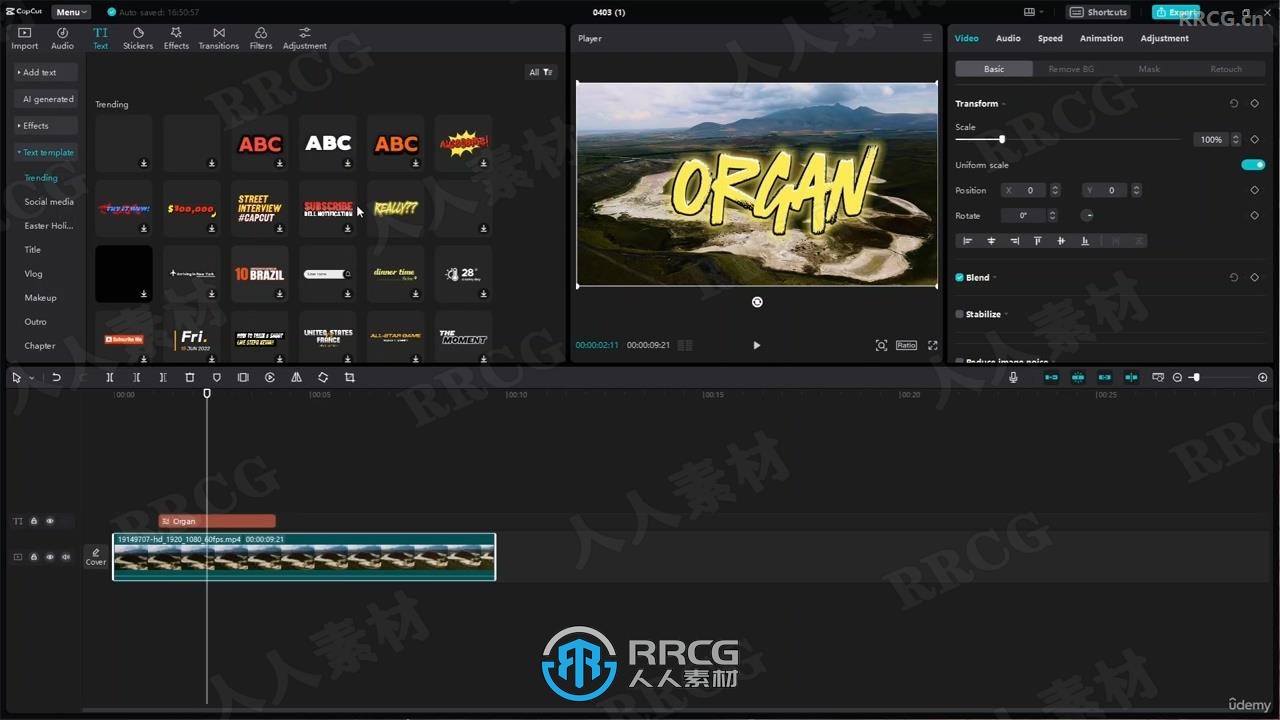Open the Effects panel in top toolbar
The width and height of the screenshot is (1280, 720).
coord(176,39)
